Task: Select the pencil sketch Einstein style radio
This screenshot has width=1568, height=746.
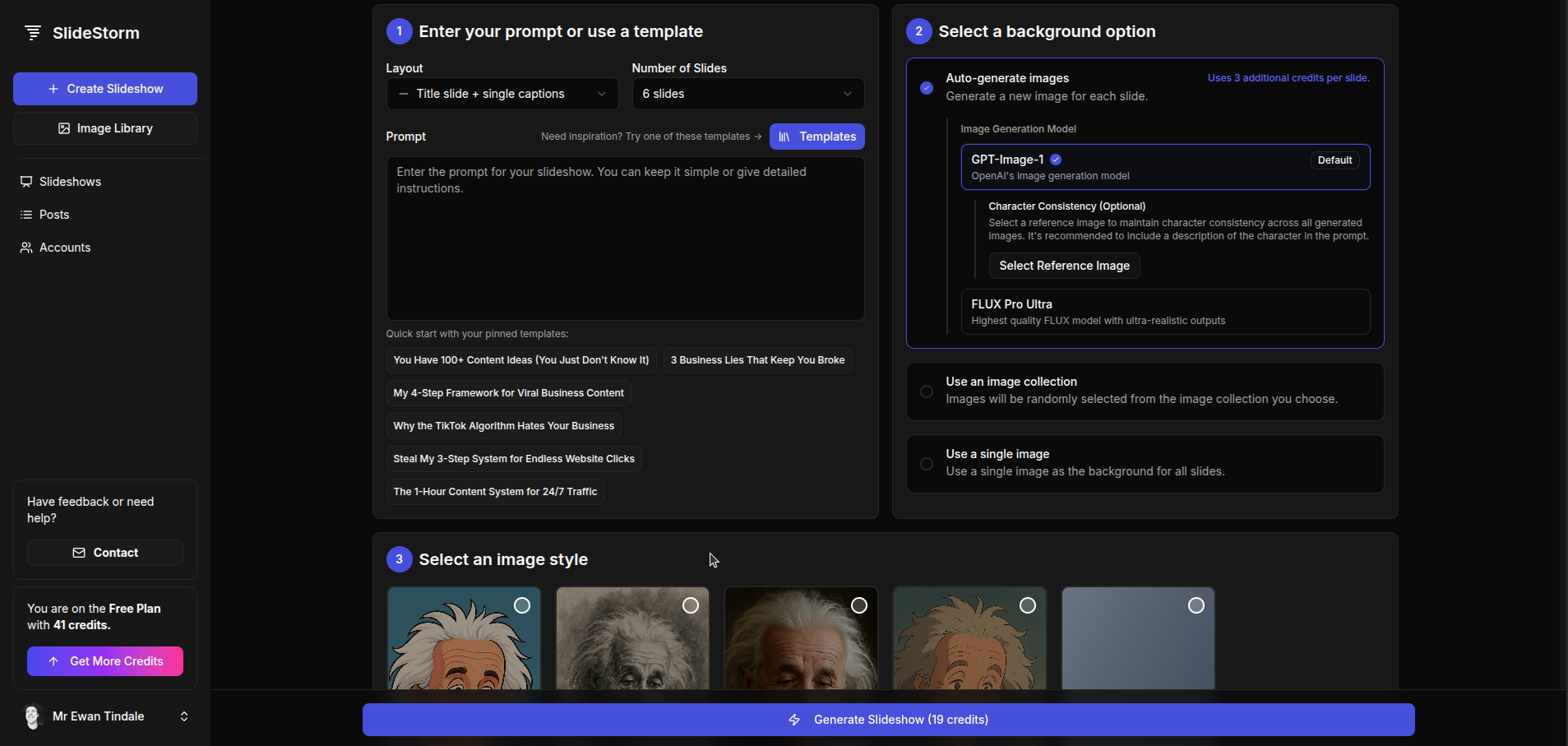Action: point(691,605)
